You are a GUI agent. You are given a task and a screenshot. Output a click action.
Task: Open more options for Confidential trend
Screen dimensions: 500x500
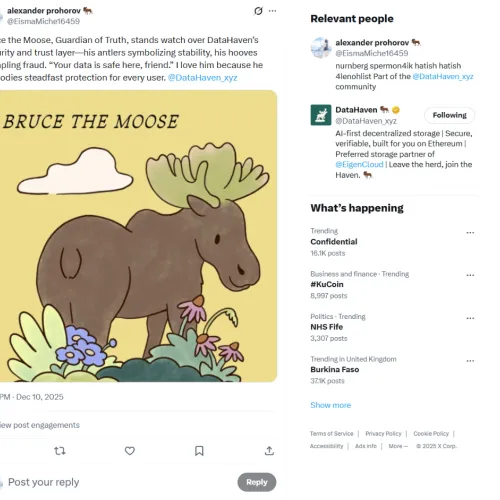pyautogui.click(x=470, y=233)
